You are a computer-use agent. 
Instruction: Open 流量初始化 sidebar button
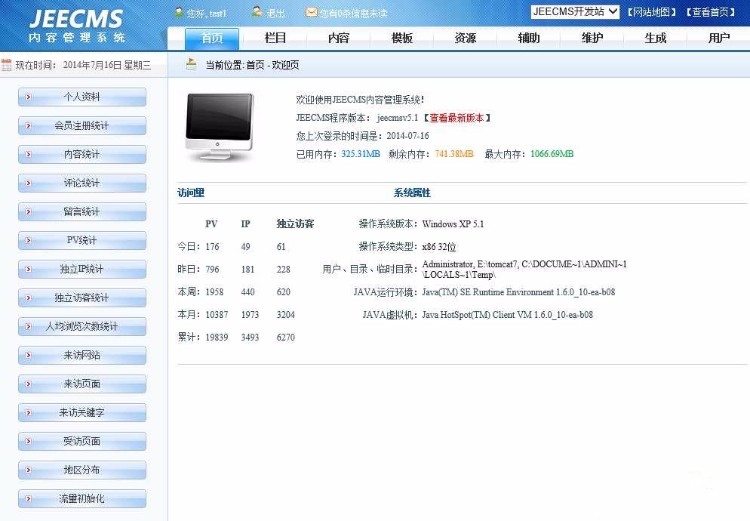click(x=82, y=499)
